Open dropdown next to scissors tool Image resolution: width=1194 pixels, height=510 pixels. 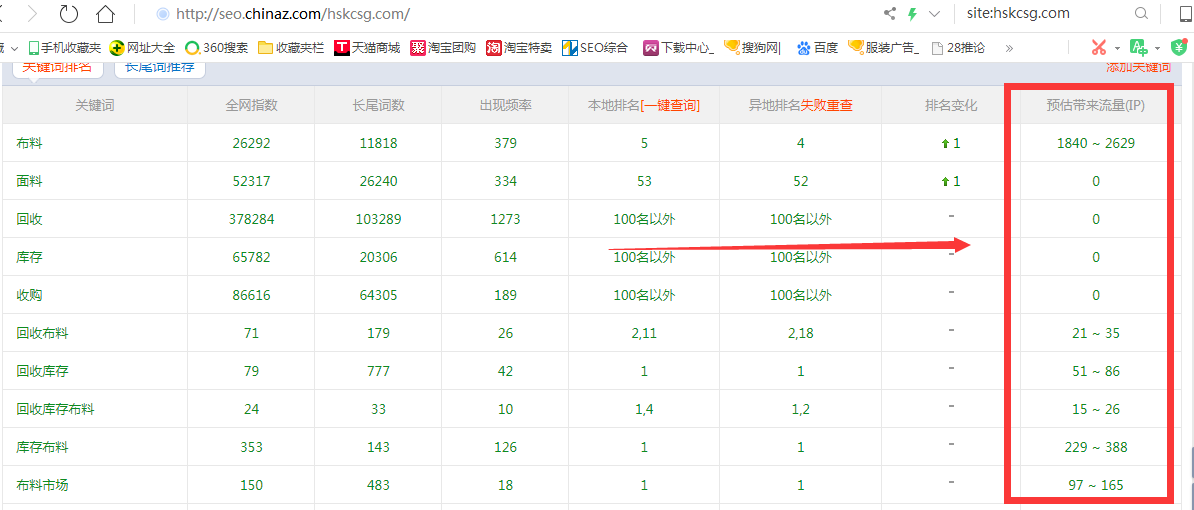point(1117,47)
